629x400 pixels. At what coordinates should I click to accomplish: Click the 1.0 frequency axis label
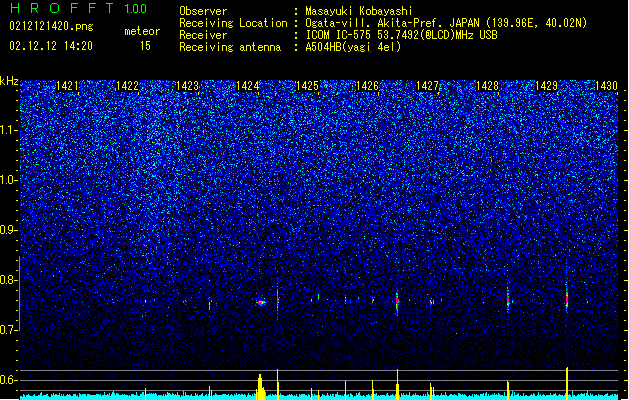pyautogui.click(x=9, y=180)
